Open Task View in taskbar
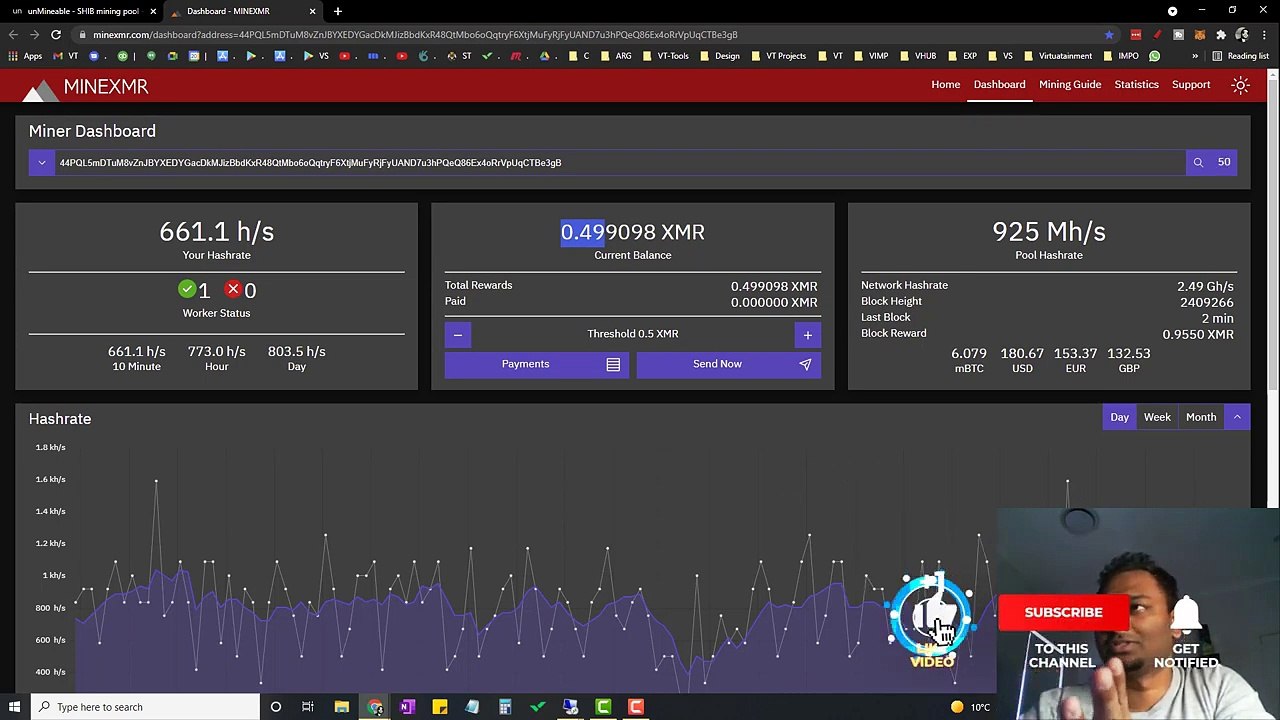Image resolution: width=1280 pixels, height=720 pixels. pyautogui.click(x=308, y=707)
